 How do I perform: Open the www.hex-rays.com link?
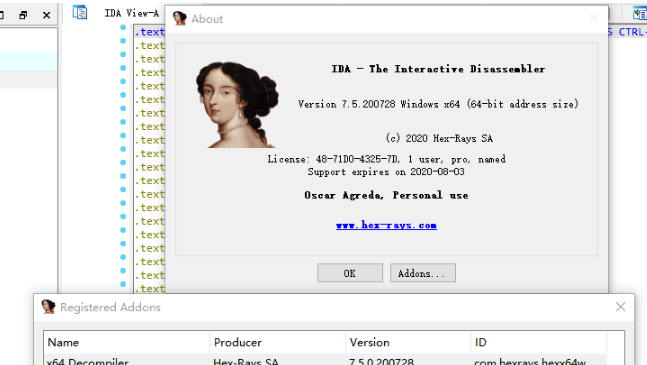coord(386,225)
